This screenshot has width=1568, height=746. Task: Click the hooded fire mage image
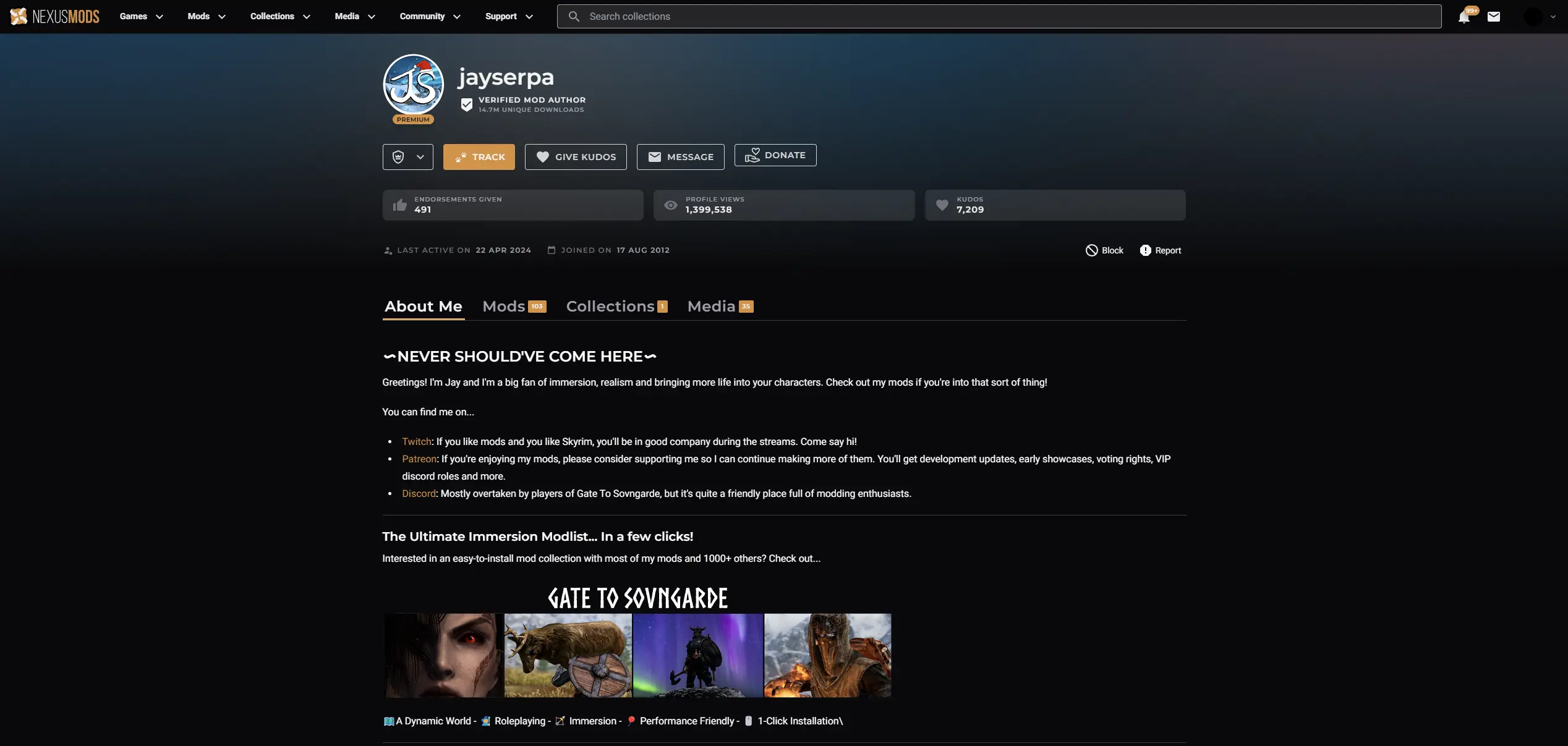click(828, 656)
